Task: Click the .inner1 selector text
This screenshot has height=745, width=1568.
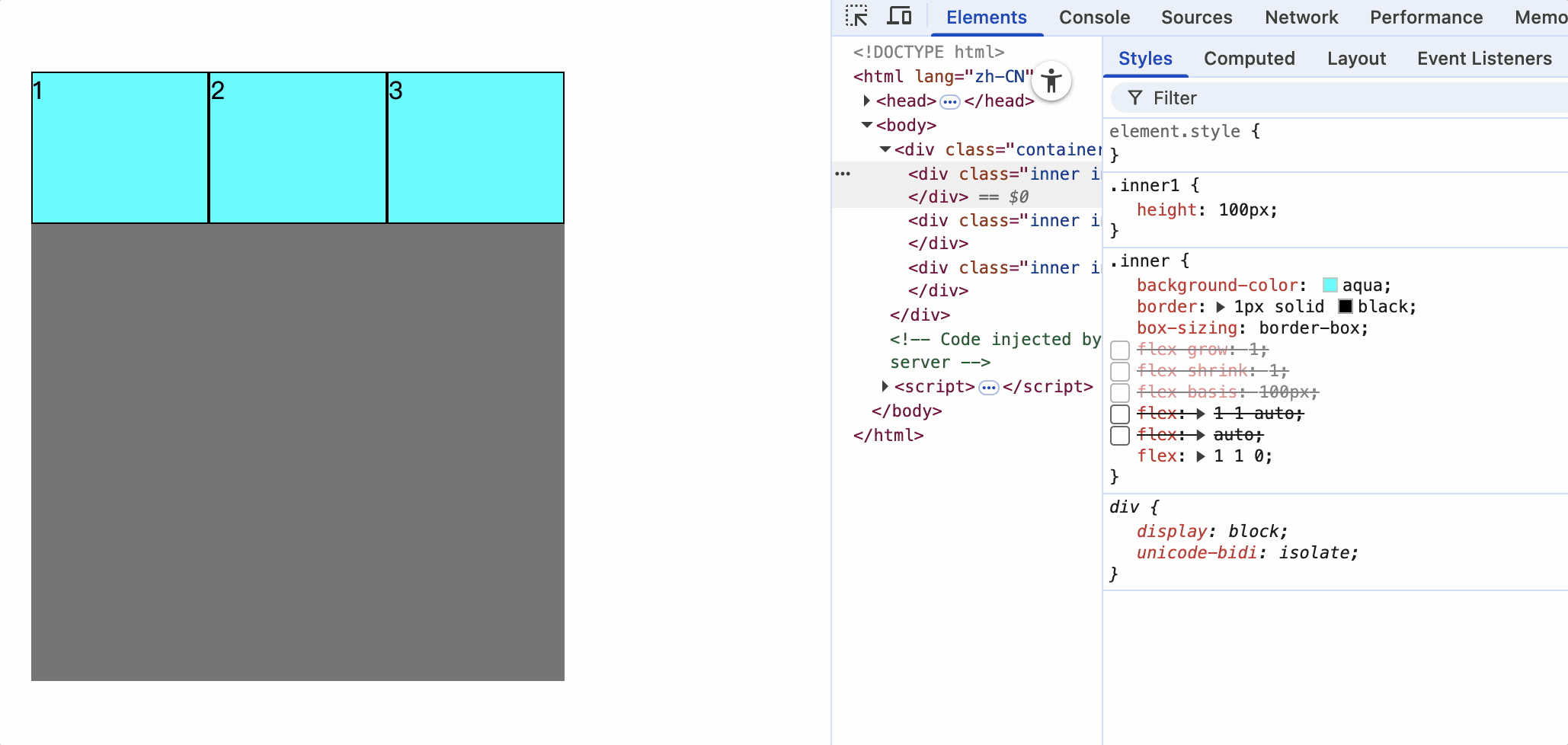Action: 1144,185
